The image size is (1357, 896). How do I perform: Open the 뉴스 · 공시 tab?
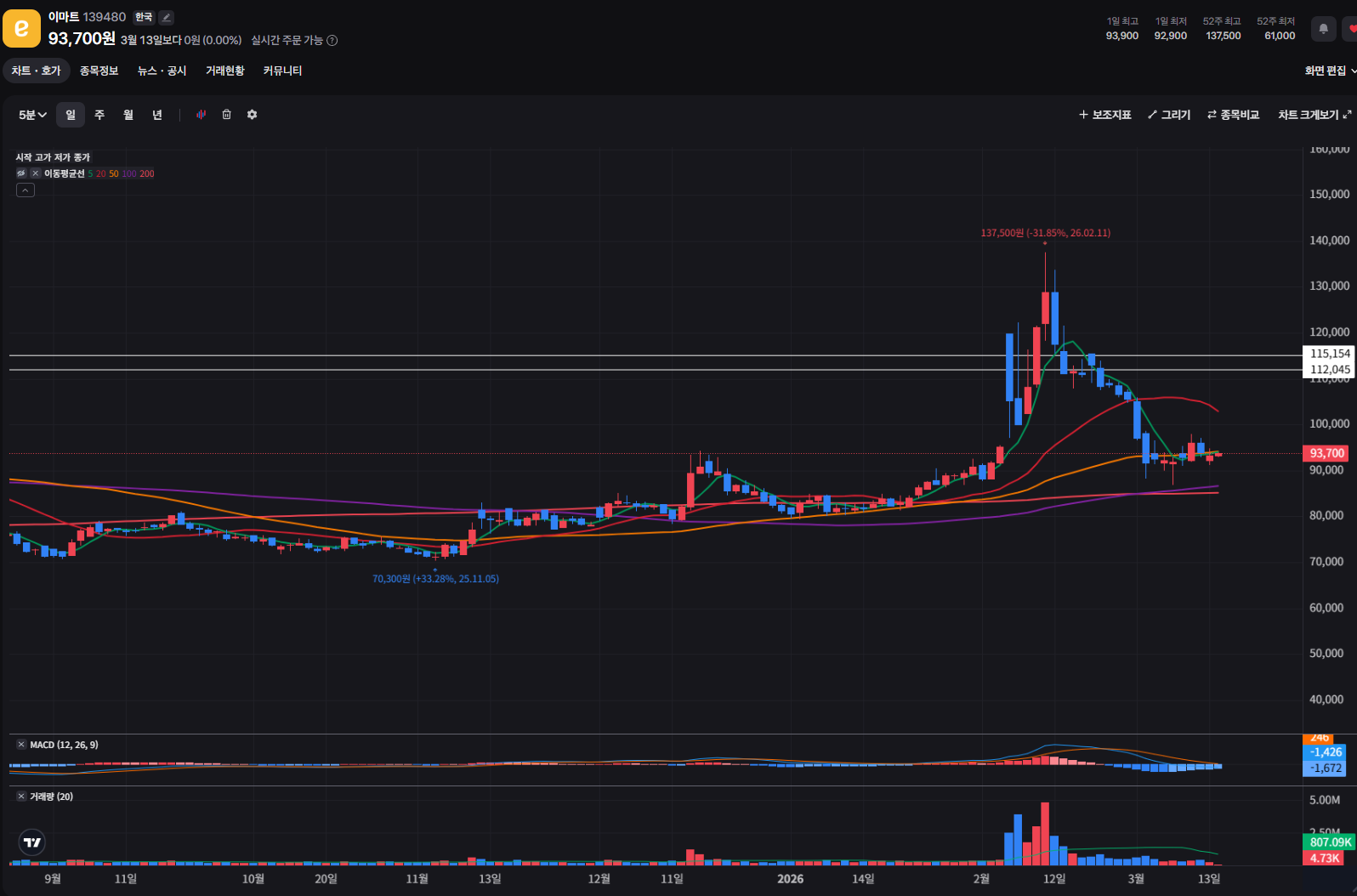click(x=162, y=71)
